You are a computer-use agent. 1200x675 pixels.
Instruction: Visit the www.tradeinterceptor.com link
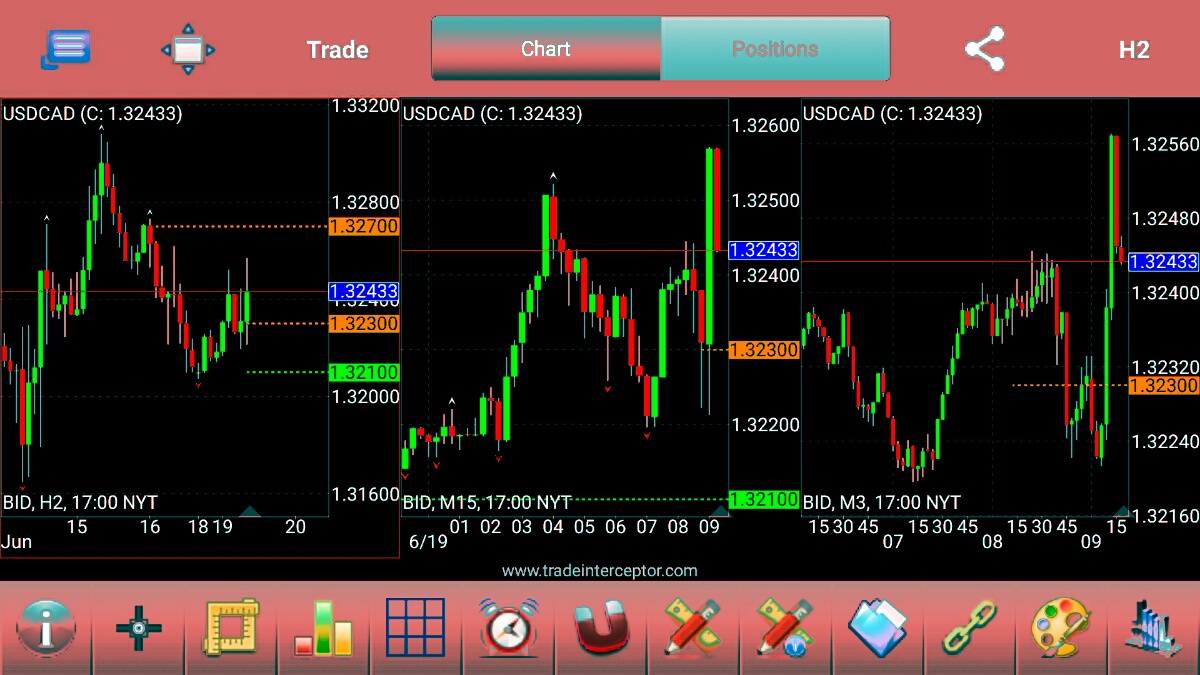[600, 571]
